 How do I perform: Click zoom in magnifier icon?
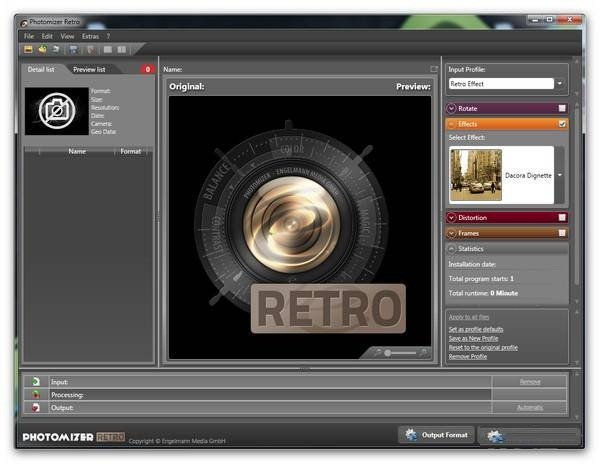(423, 352)
